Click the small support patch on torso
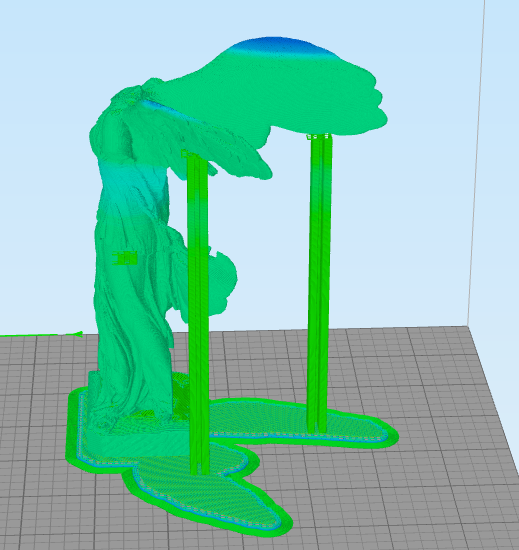 [x=125, y=259]
